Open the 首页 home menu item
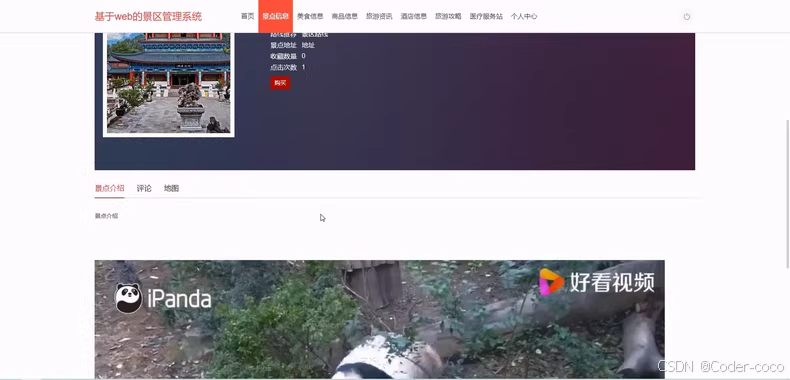The height and width of the screenshot is (380, 790). 247,16
